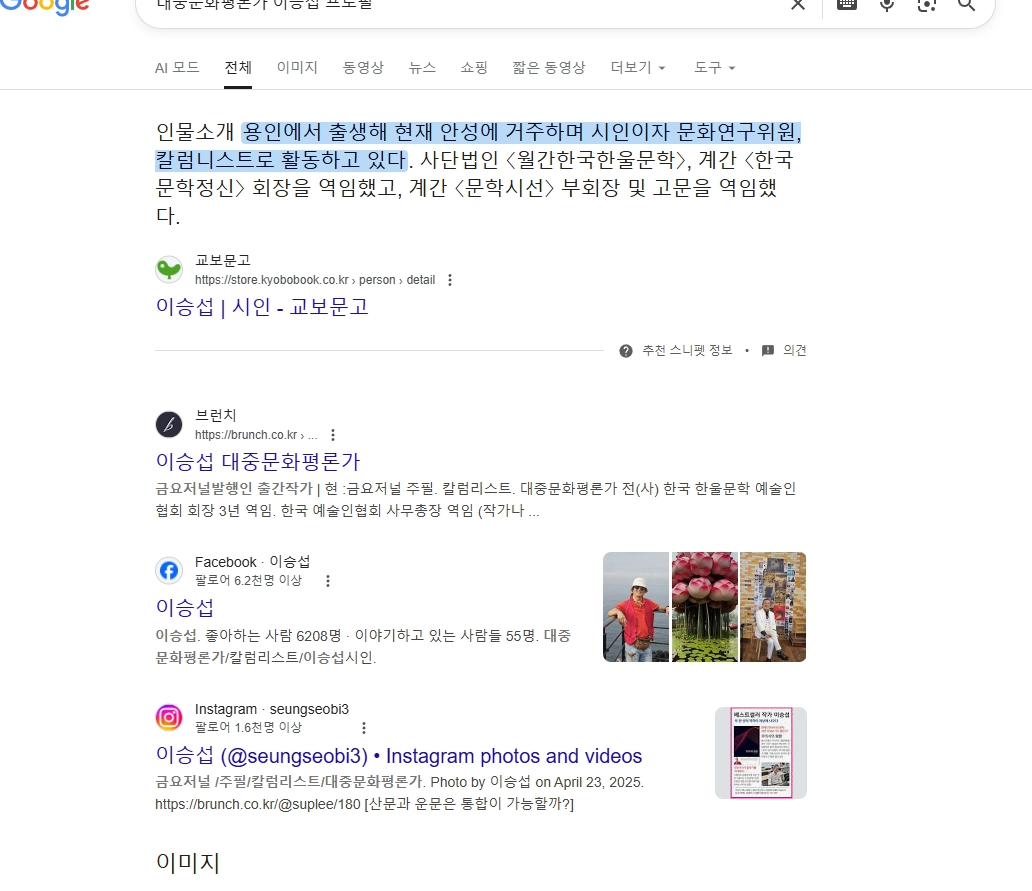The height and width of the screenshot is (891, 1032).
Task: Click the magnifying glass search icon
Action: coord(966,5)
